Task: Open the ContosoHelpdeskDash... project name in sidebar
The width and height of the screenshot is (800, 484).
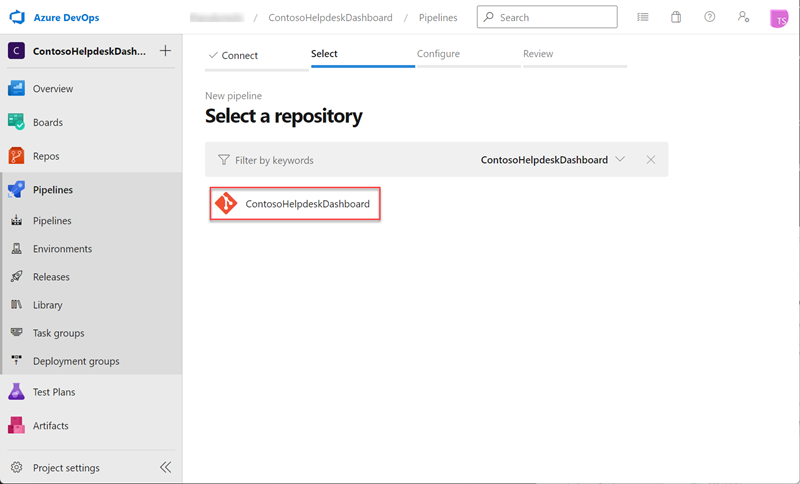Action: [89, 51]
